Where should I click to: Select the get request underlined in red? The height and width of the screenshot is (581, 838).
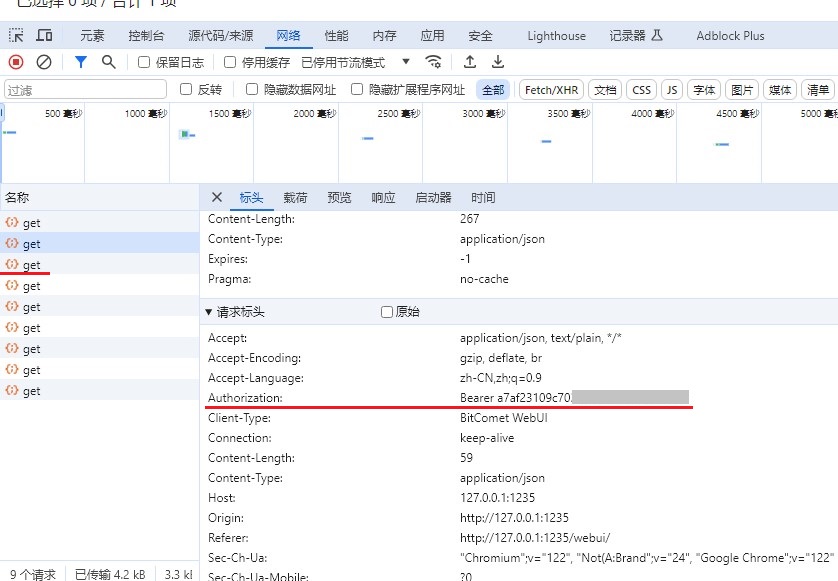tap(31, 265)
